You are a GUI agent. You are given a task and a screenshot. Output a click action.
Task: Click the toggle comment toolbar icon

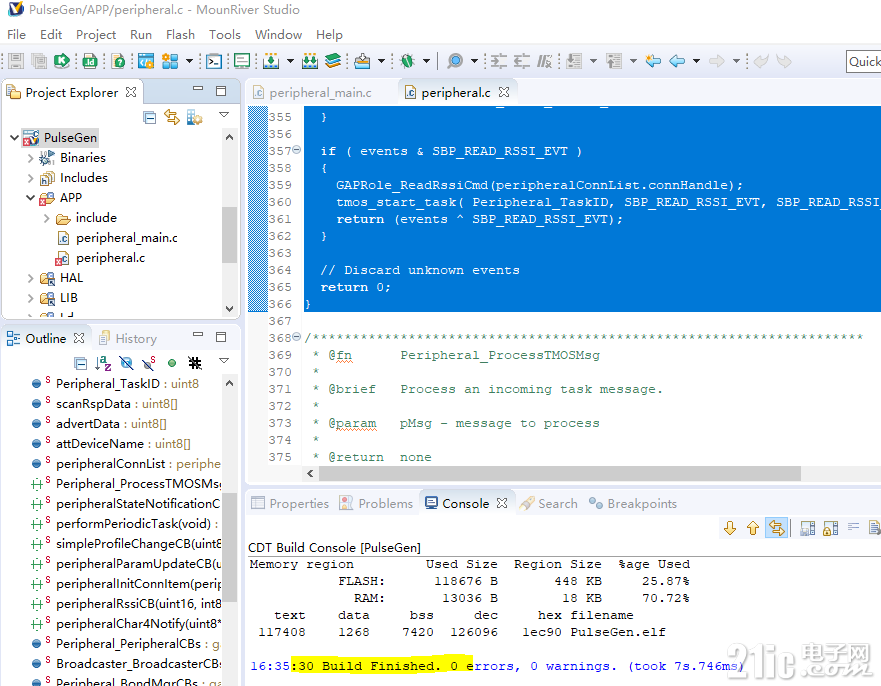(544, 61)
